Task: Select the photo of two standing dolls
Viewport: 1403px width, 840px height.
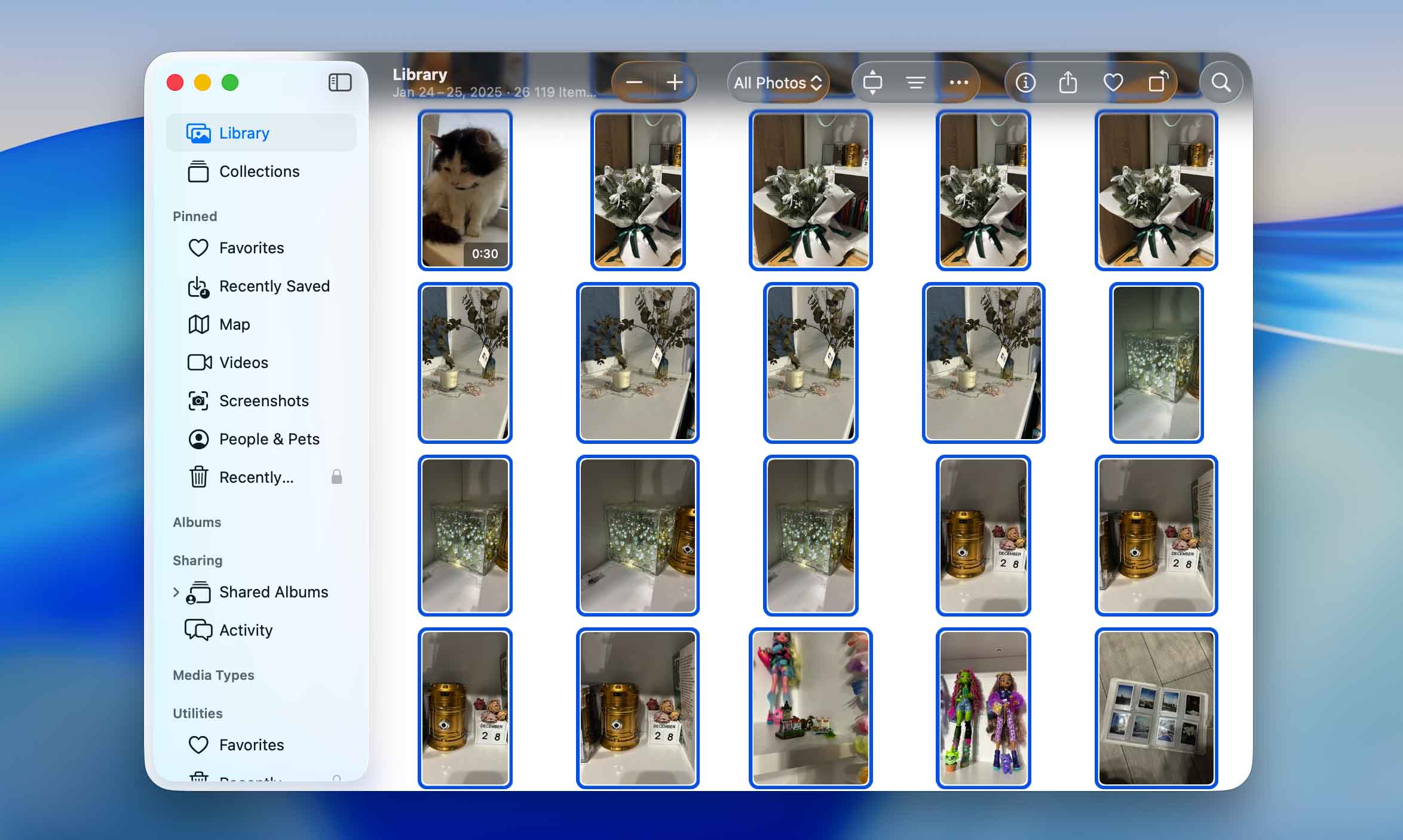Action: click(x=983, y=708)
